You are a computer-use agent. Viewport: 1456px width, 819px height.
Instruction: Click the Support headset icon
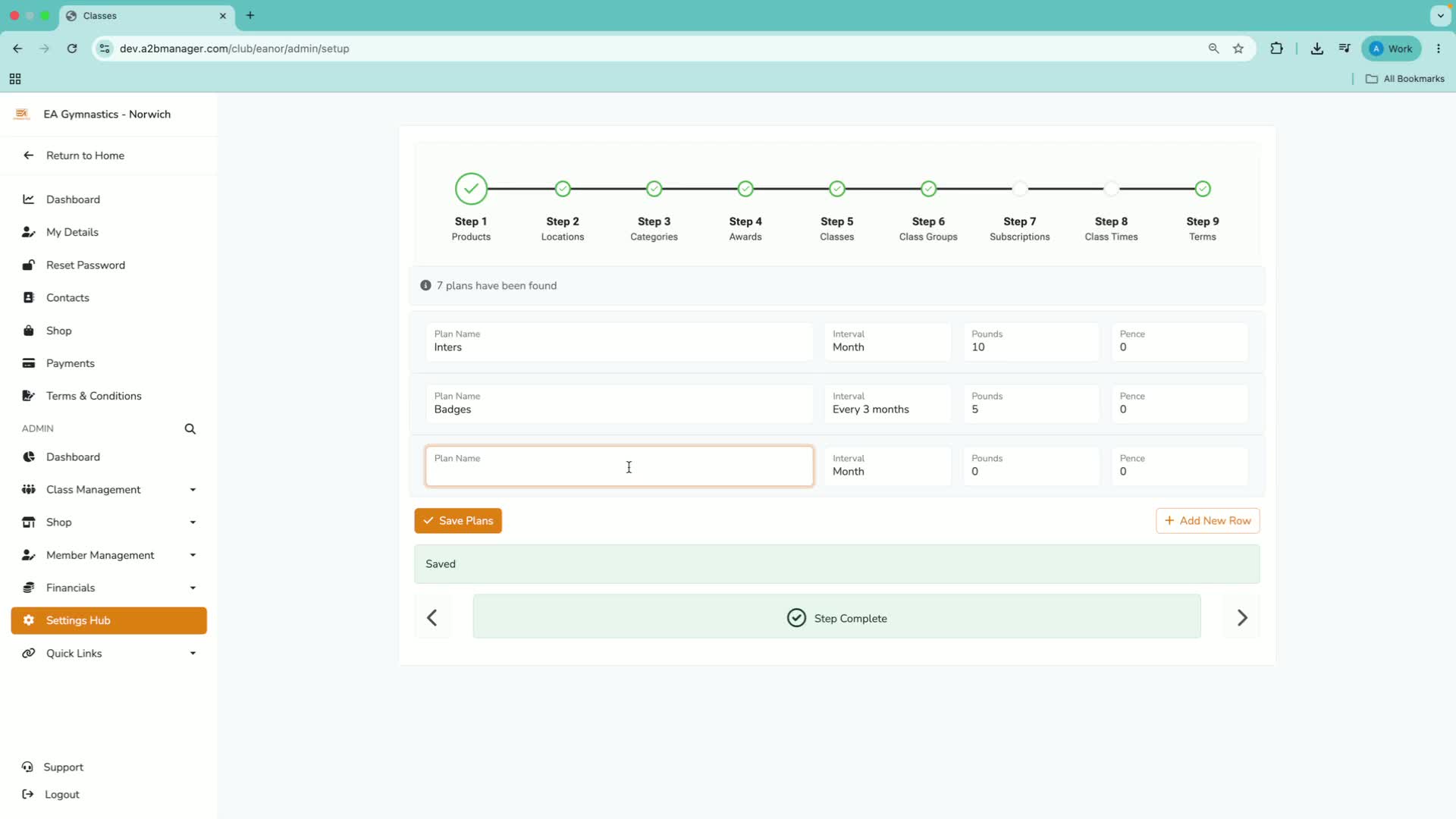28,767
